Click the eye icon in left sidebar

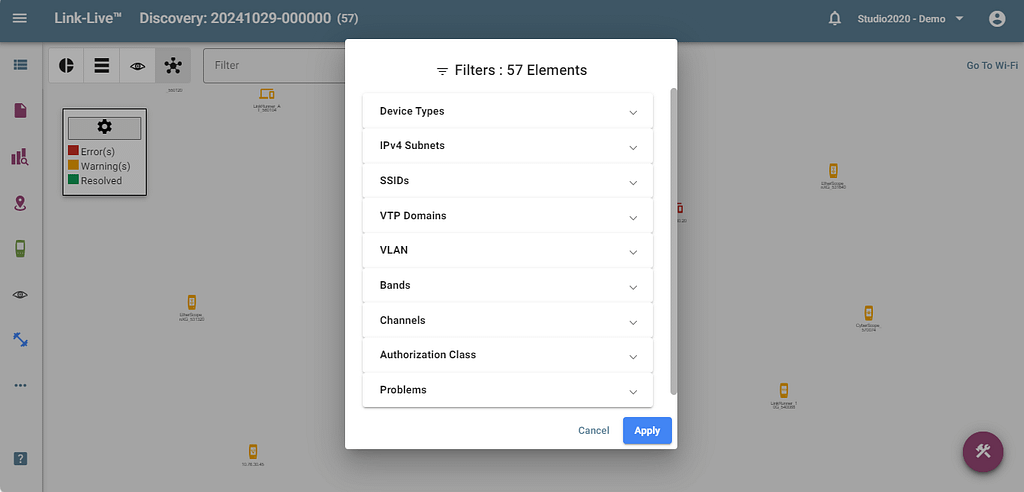20,294
